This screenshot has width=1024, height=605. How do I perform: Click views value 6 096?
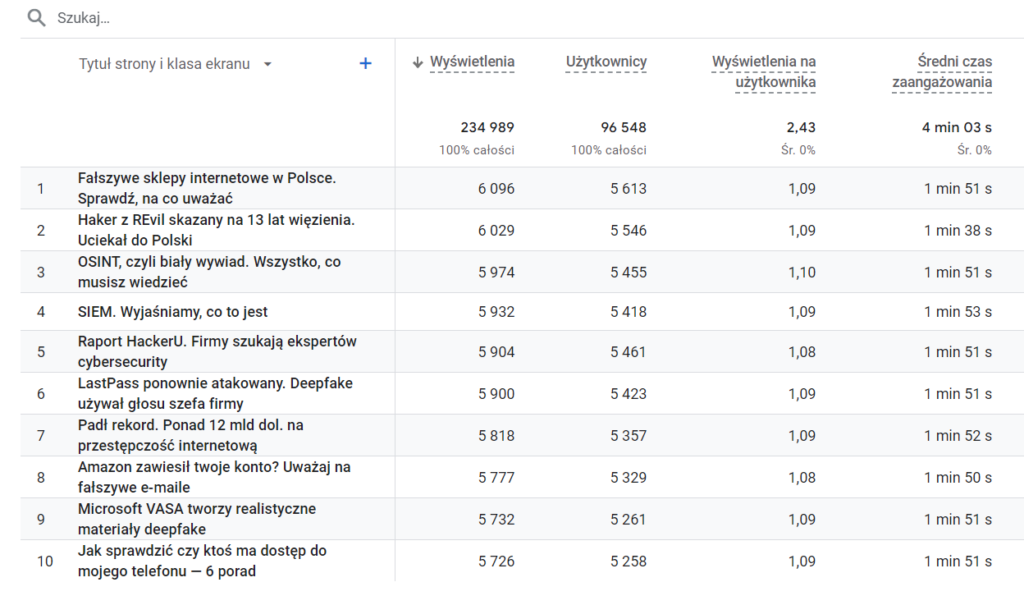(496, 189)
